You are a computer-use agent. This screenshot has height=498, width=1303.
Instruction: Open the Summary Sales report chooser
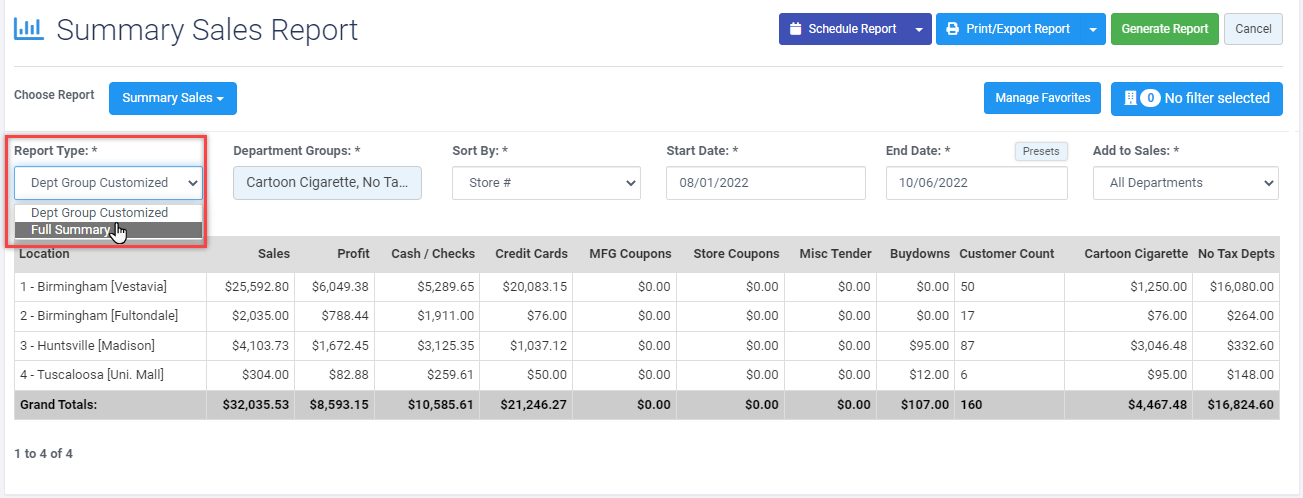(173, 98)
